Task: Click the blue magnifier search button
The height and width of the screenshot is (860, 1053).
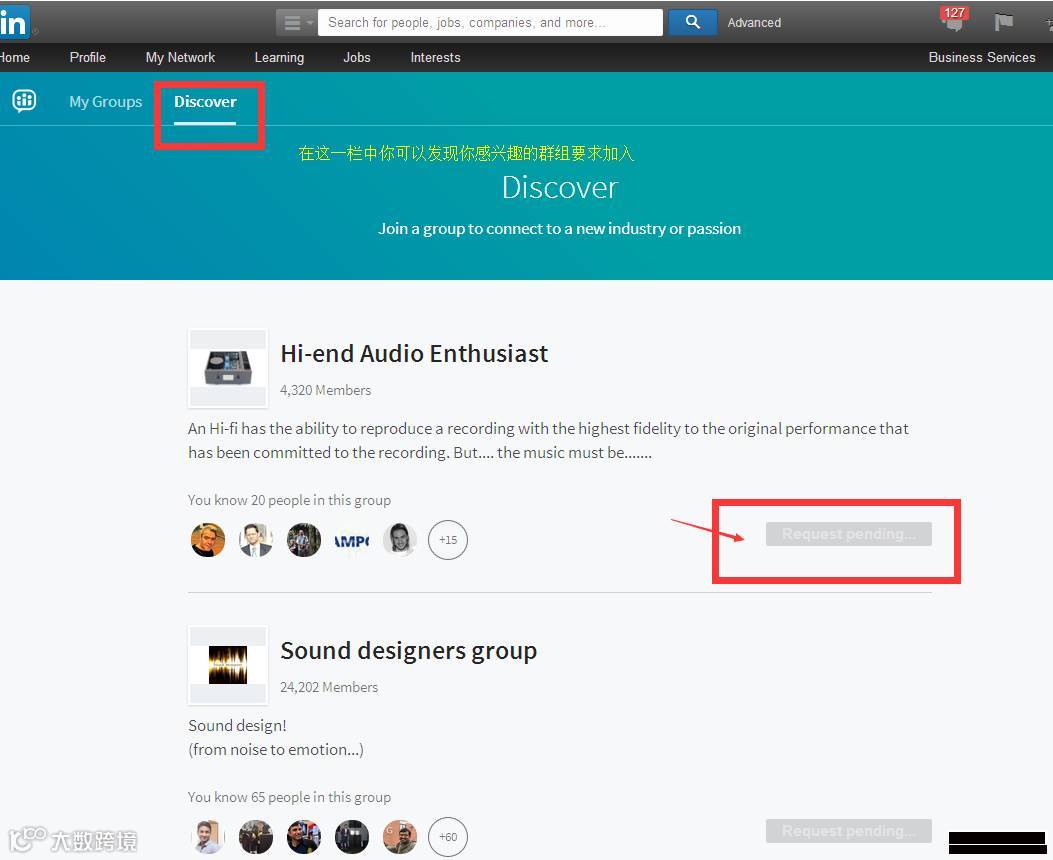Action: [692, 23]
